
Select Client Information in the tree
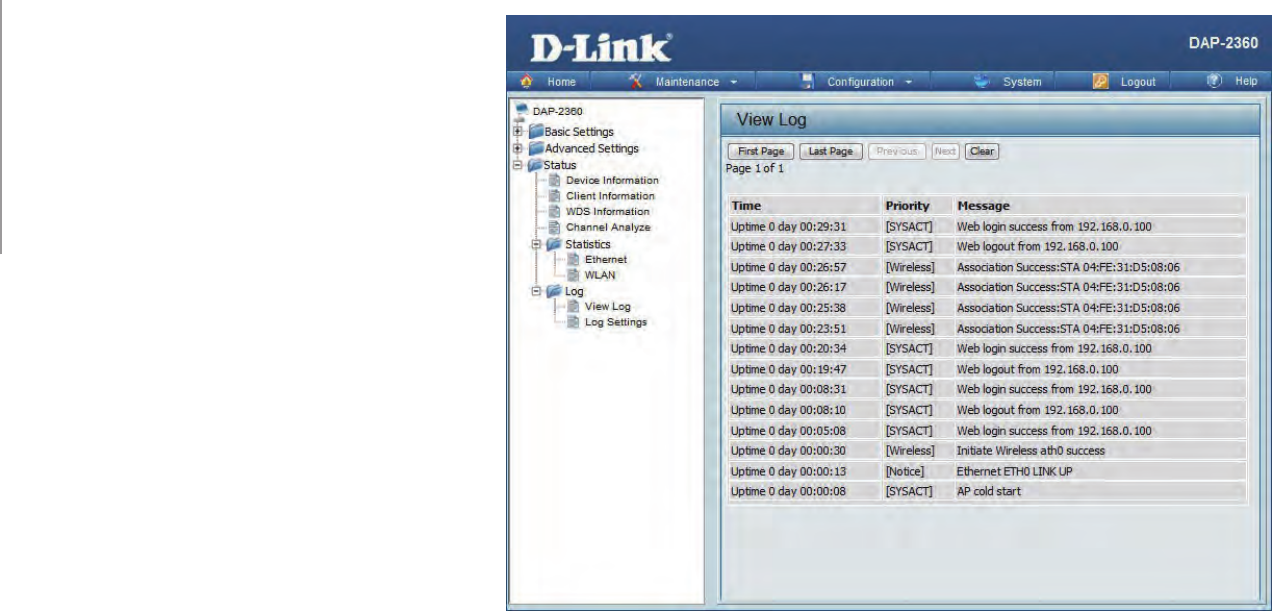click(x=610, y=196)
